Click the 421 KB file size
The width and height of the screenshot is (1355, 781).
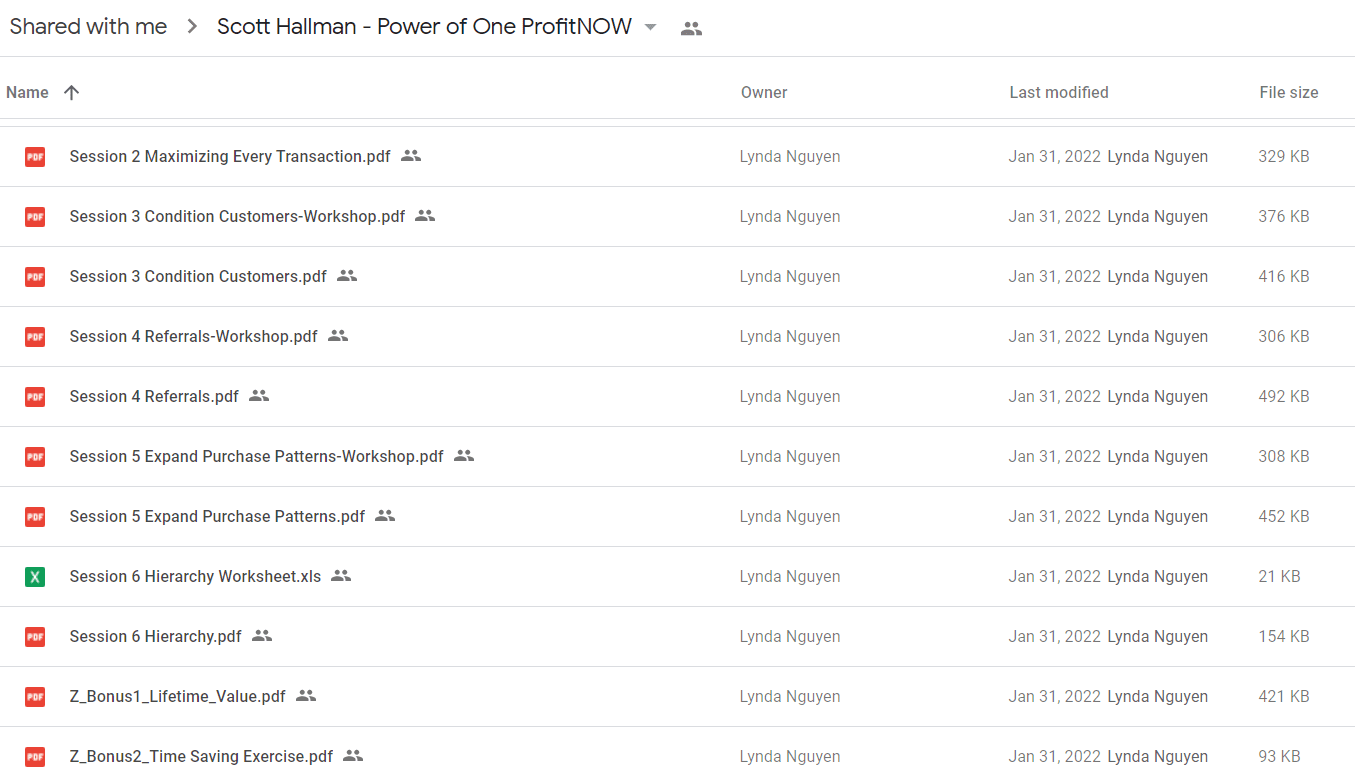pos(1284,696)
